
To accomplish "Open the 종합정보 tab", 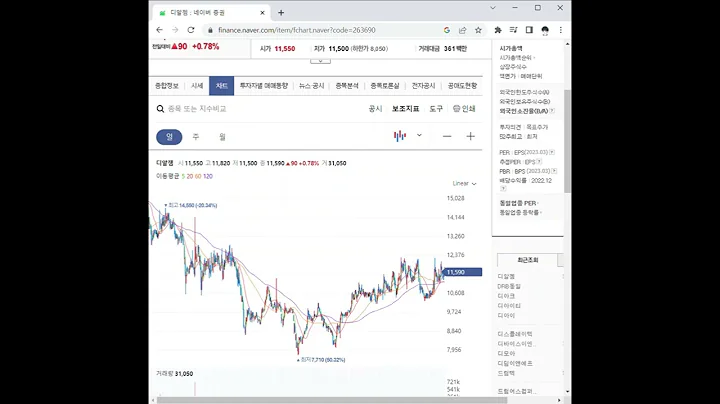I will (167, 86).
